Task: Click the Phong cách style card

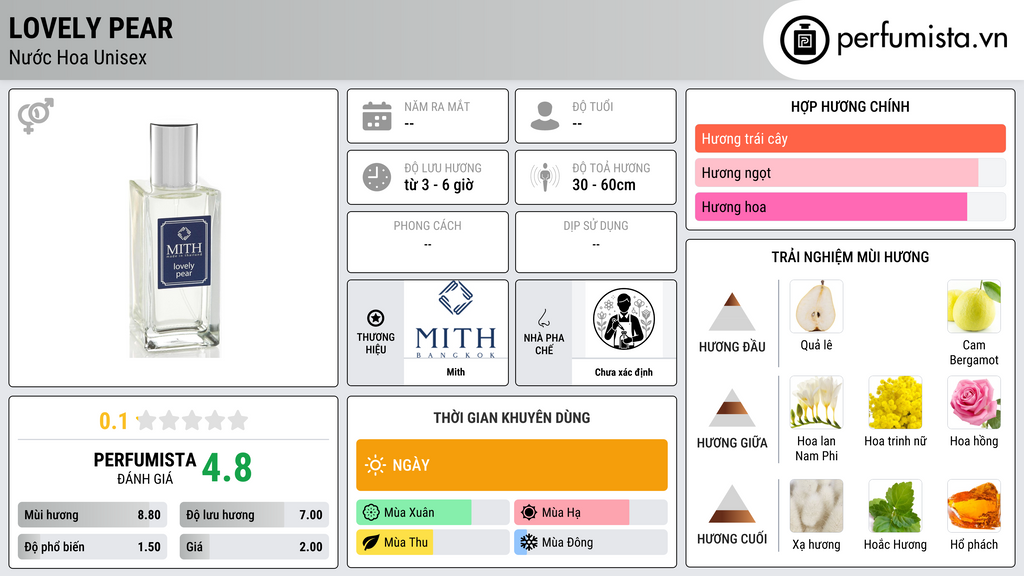Action: [x=428, y=242]
